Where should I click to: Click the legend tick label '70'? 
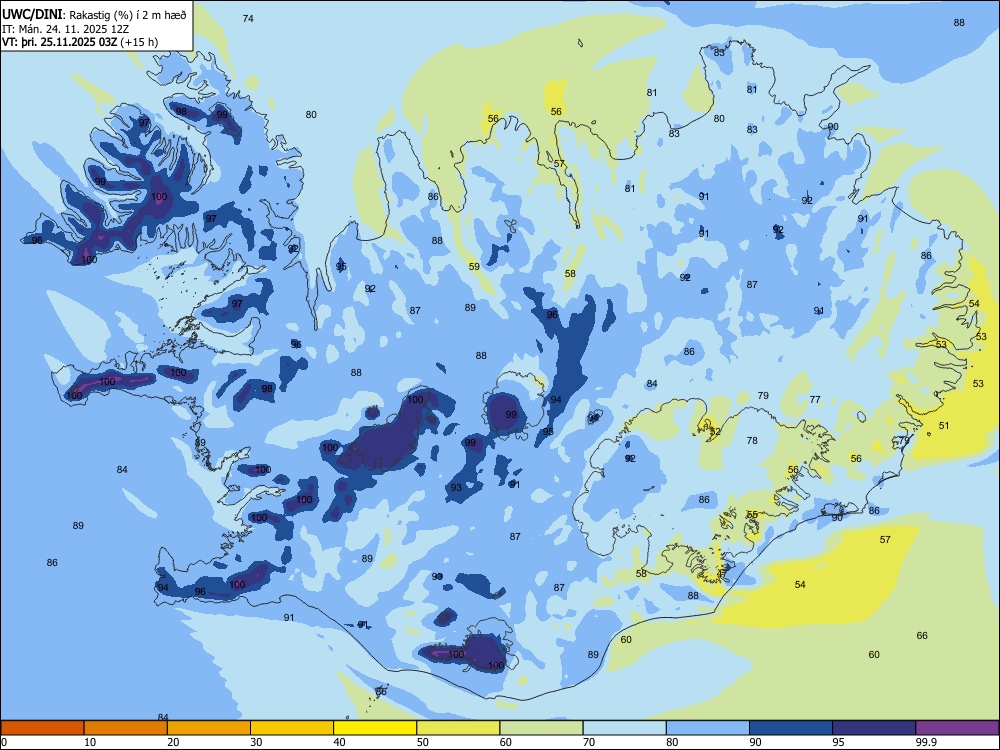click(x=589, y=742)
